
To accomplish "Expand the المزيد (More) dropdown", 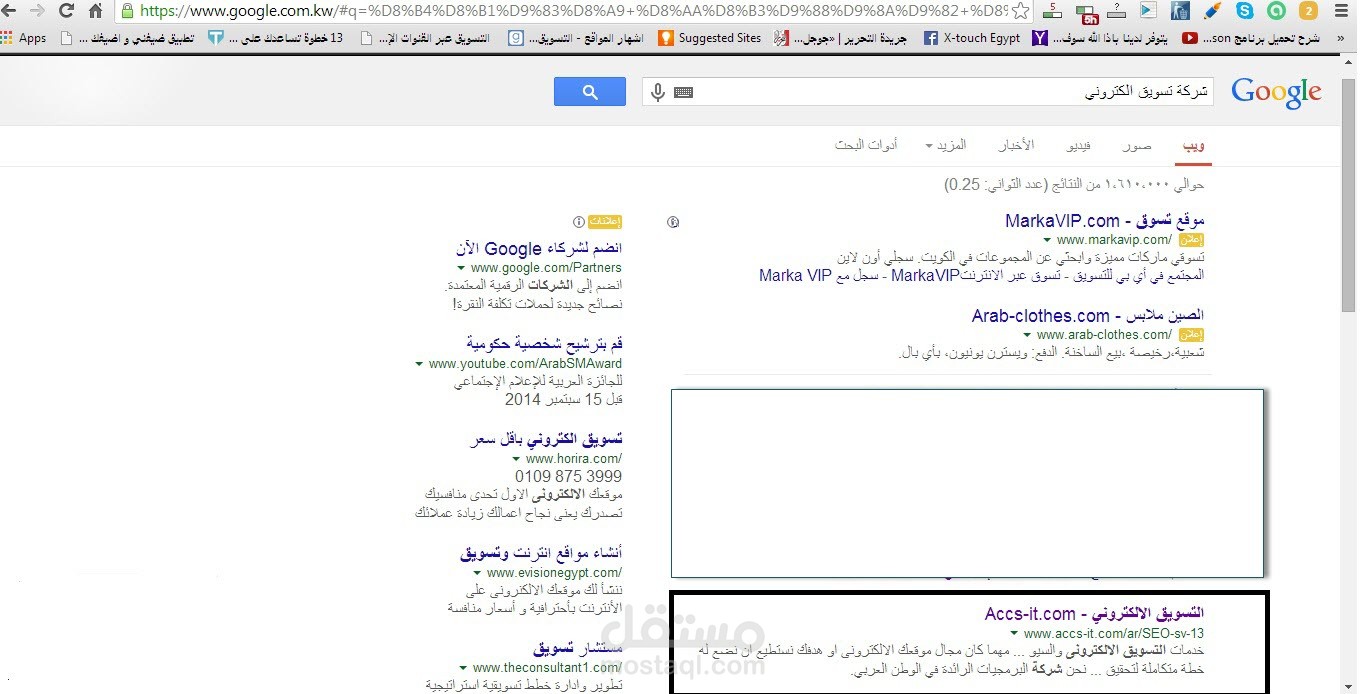I will tap(946, 146).
